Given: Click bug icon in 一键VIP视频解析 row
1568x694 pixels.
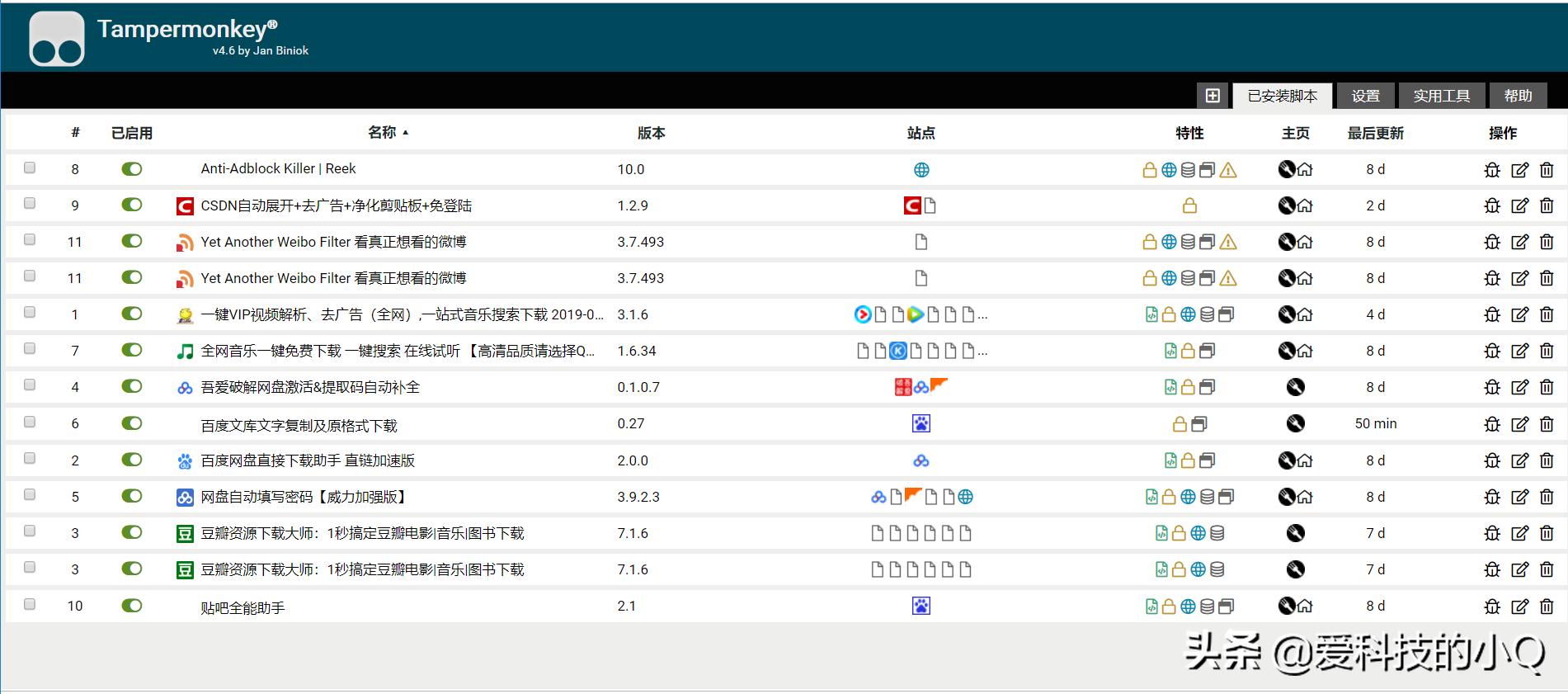Looking at the screenshot, I should point(1492,314).
